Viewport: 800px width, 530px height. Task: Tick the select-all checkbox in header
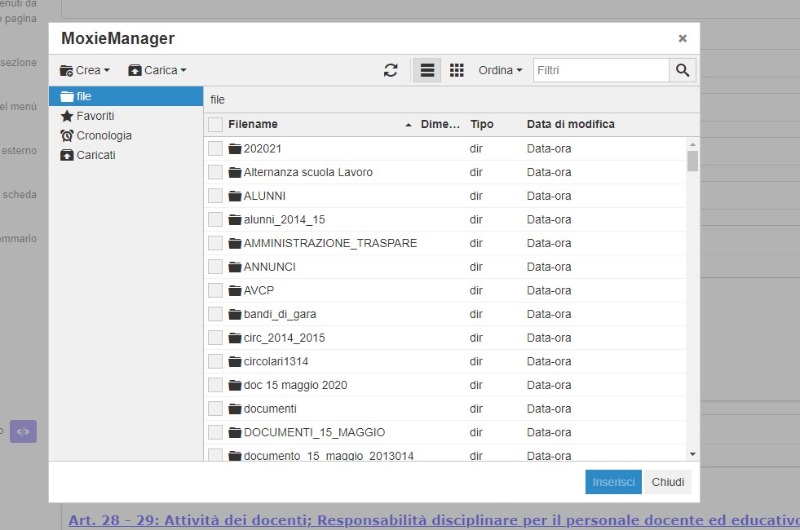click(215, 124)
